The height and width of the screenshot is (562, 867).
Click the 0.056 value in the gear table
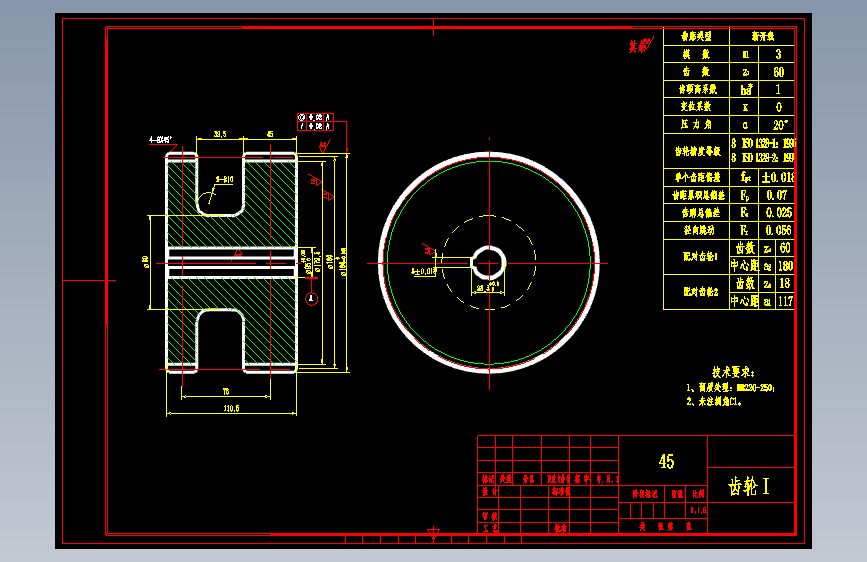coord(778,230)
